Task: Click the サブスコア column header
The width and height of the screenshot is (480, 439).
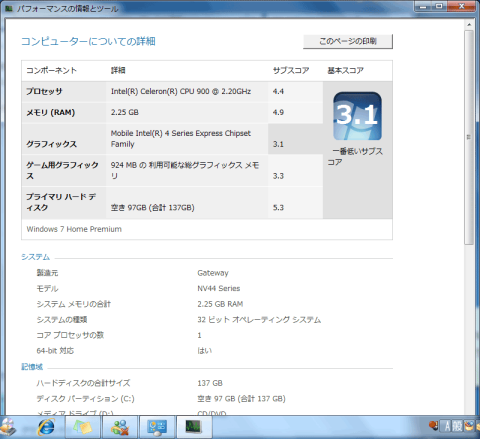Action: click(291, 70)
